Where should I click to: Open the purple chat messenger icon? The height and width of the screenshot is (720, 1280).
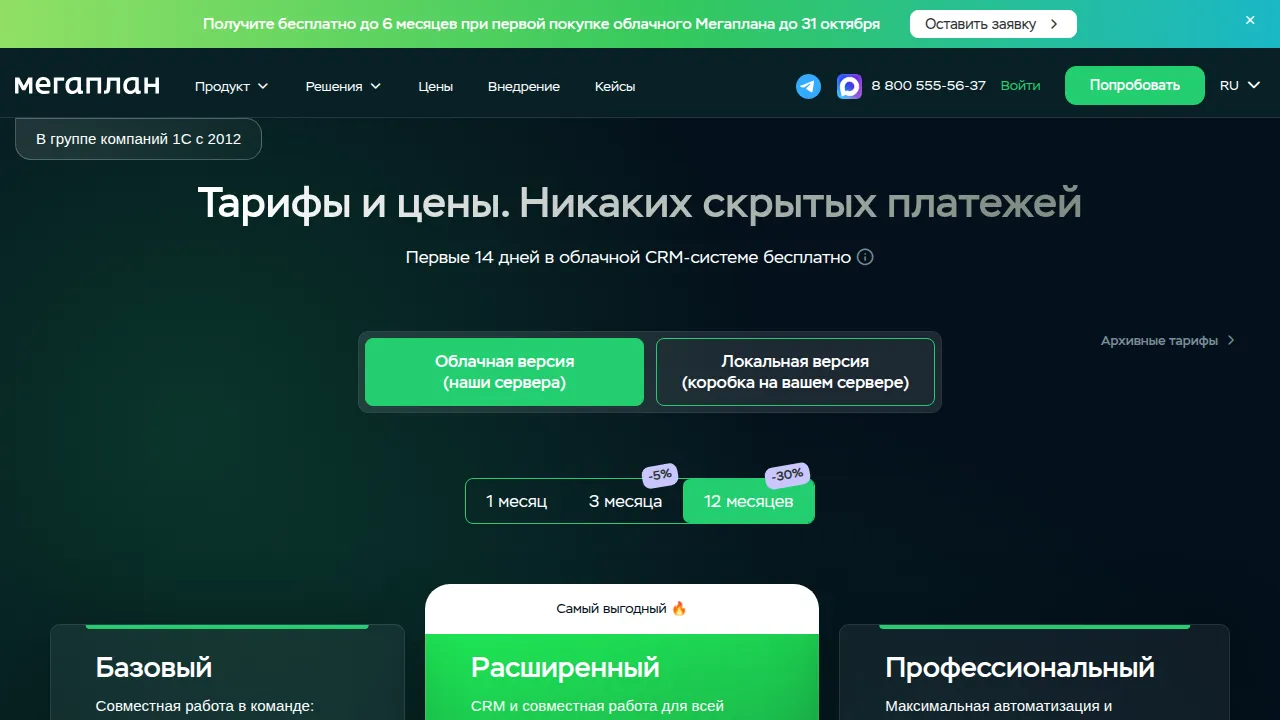click(849, 86)
